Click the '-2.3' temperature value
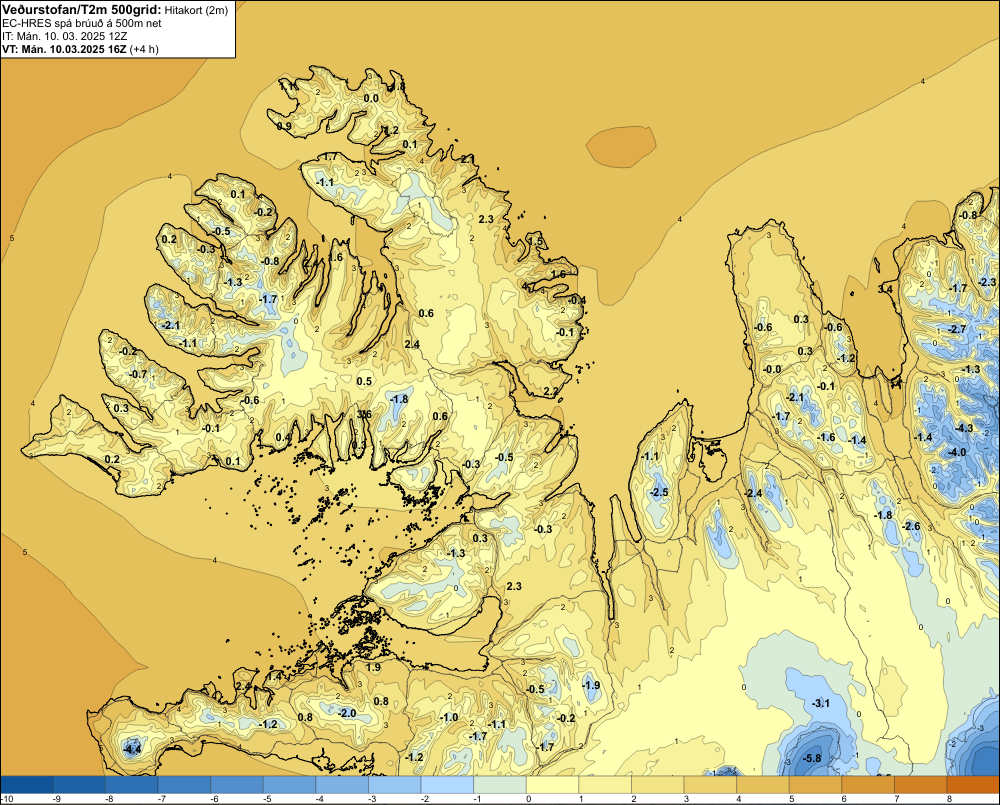Viewport: 1000px width, 805px height. click(987, 282)
